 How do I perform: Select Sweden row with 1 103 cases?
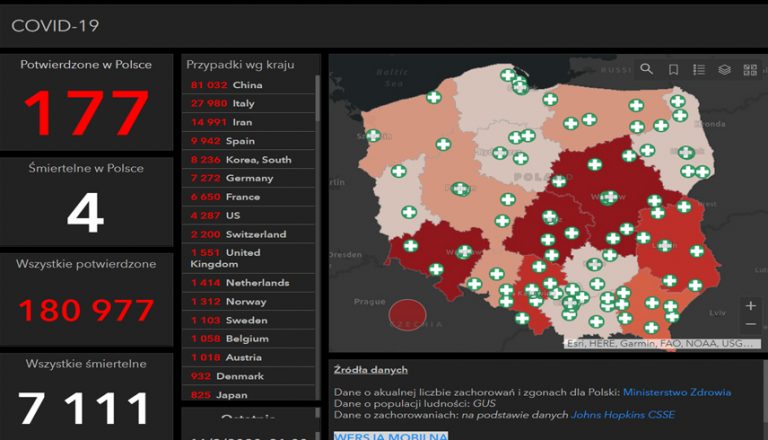point(249,320)
